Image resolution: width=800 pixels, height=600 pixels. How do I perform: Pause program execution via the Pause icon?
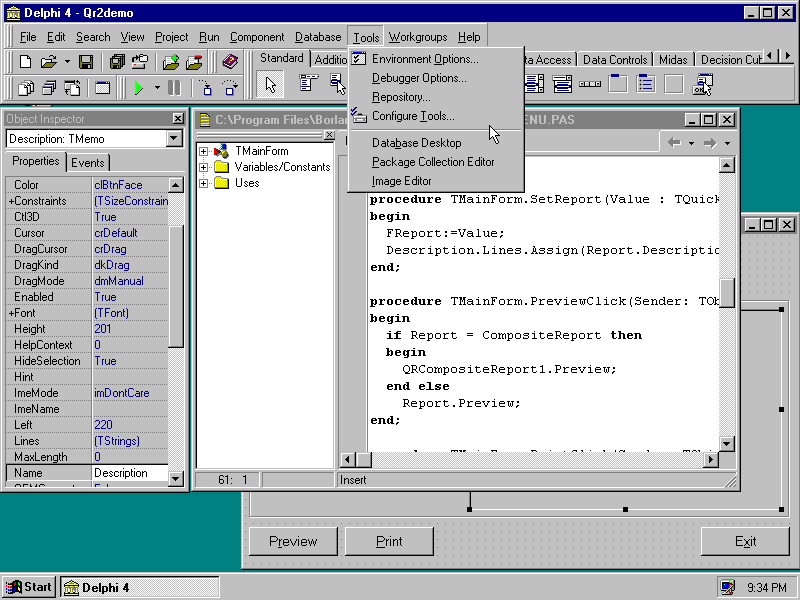(173, 88)
